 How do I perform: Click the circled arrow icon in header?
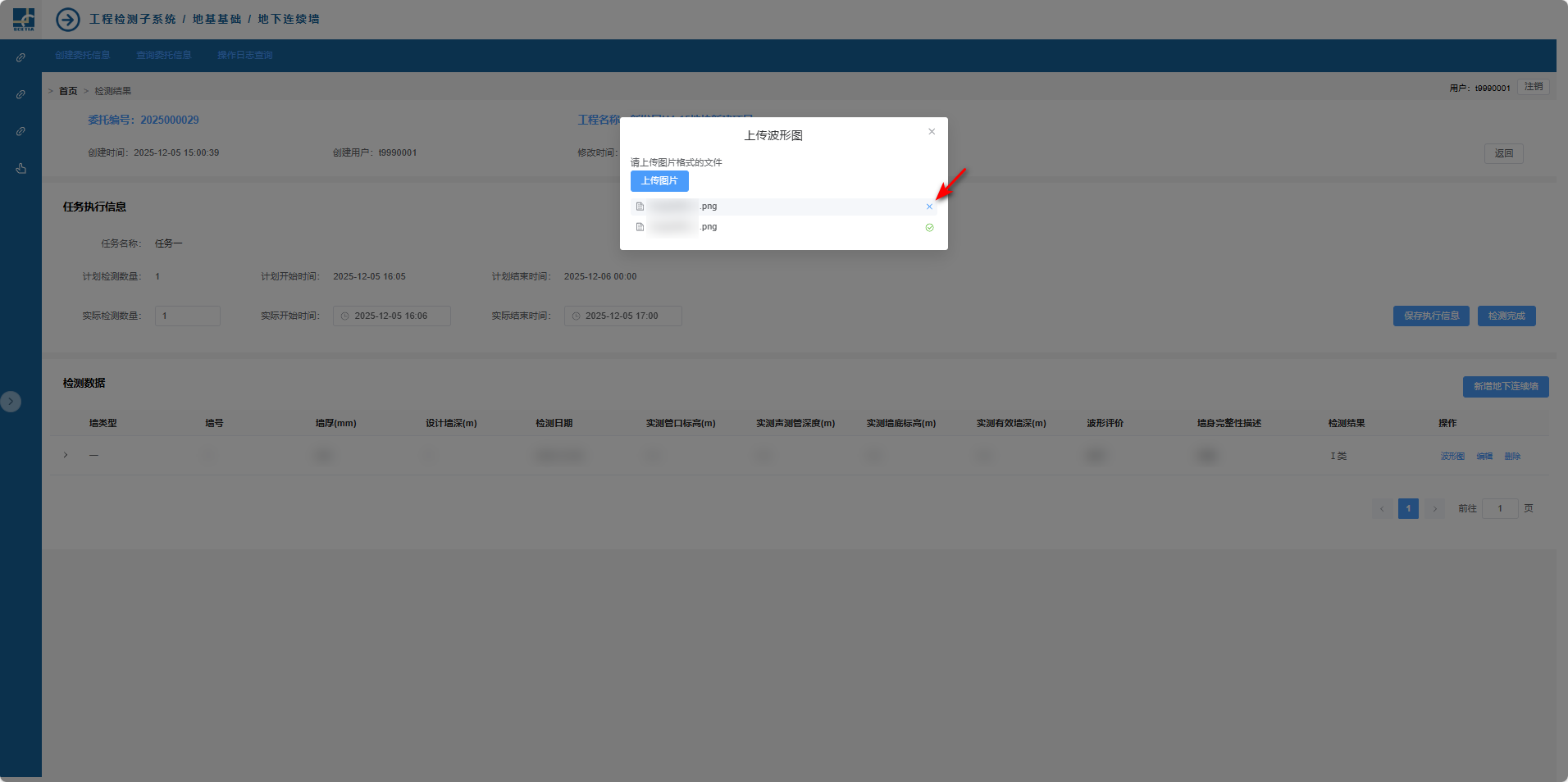click(68, 19)
